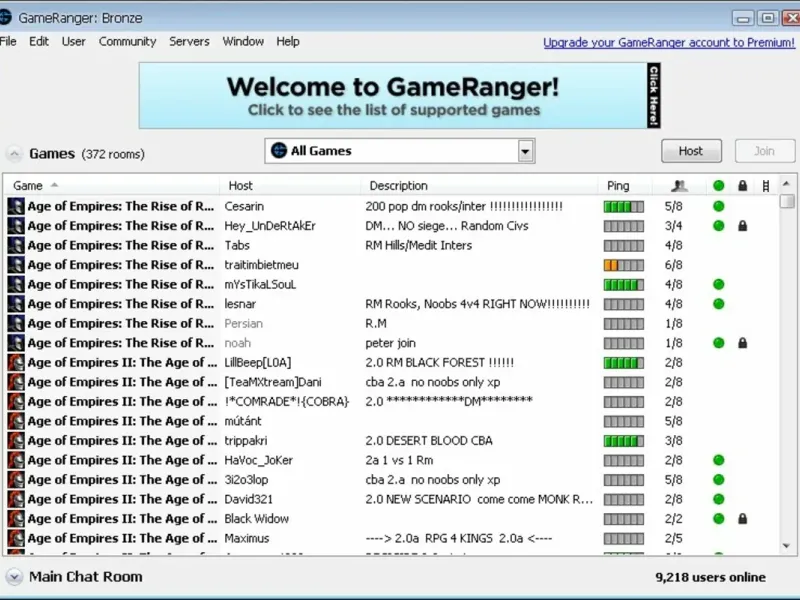Open the File menu

8,41
